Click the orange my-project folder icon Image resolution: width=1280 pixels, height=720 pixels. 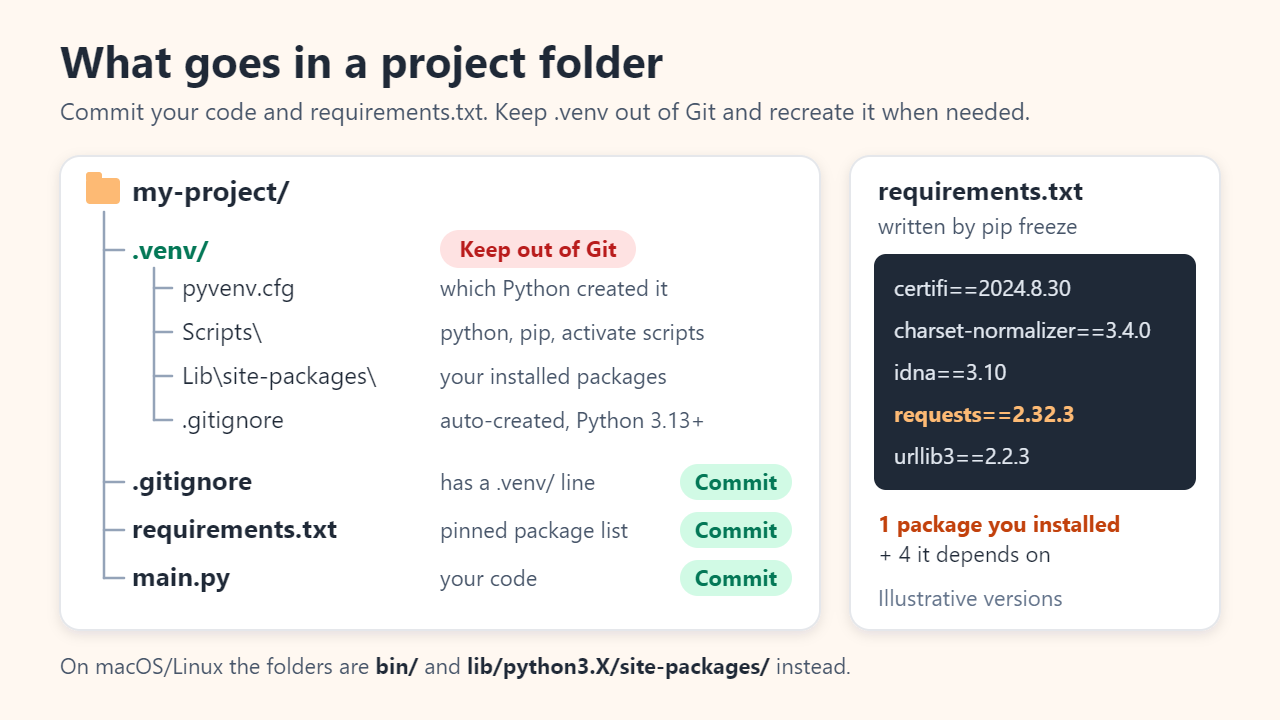click(x=103, y=188)
